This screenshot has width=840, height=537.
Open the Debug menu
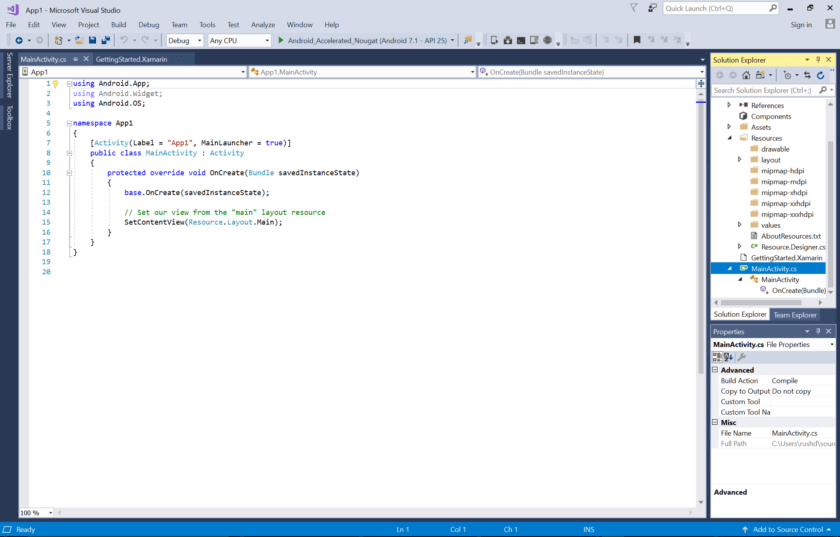148,25
